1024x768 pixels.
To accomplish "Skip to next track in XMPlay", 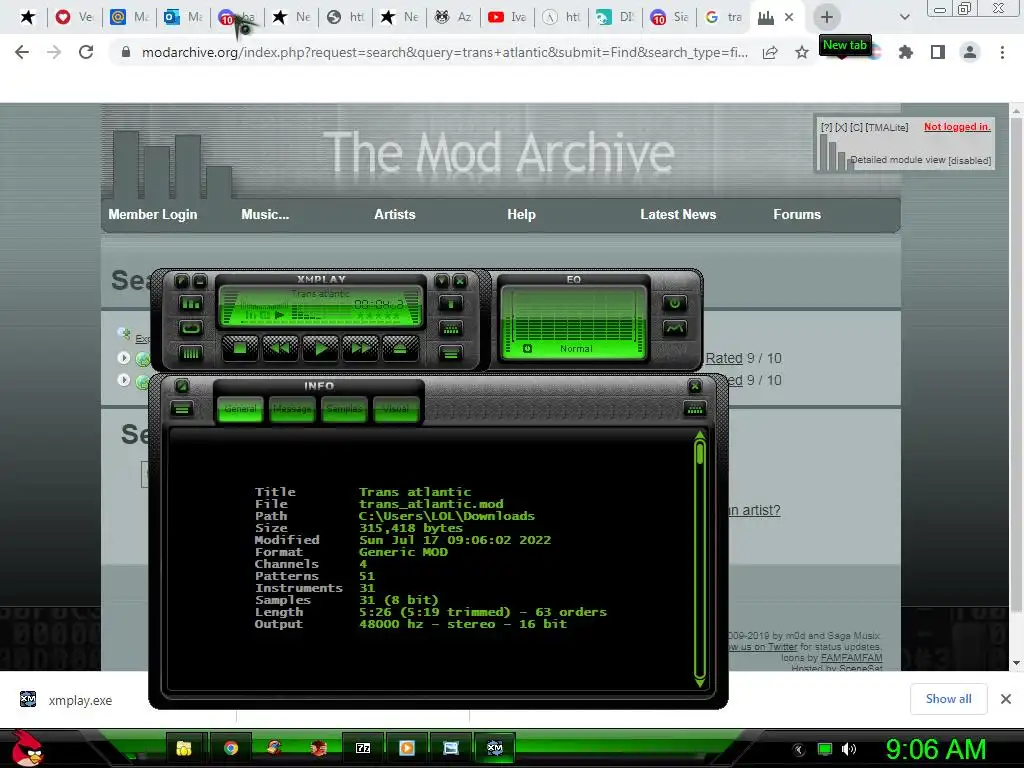I will coord(360,348).
